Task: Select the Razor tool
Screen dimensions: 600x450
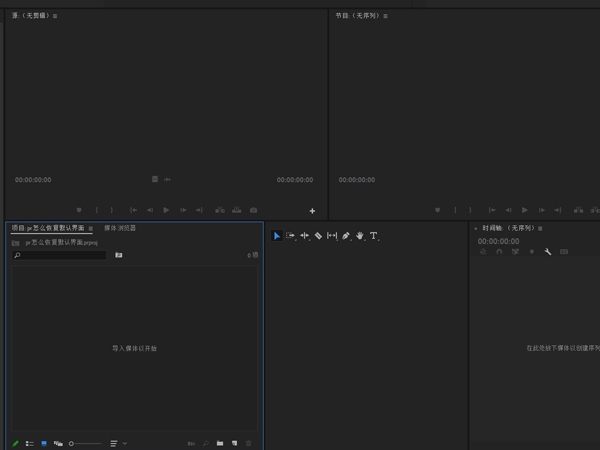Action: pos(318,236)
